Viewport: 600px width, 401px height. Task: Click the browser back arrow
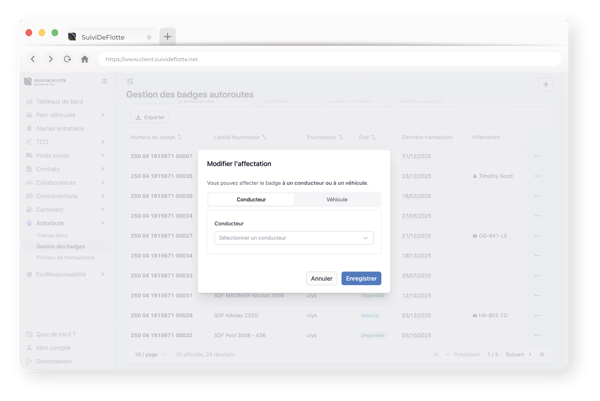pos(33,59)
